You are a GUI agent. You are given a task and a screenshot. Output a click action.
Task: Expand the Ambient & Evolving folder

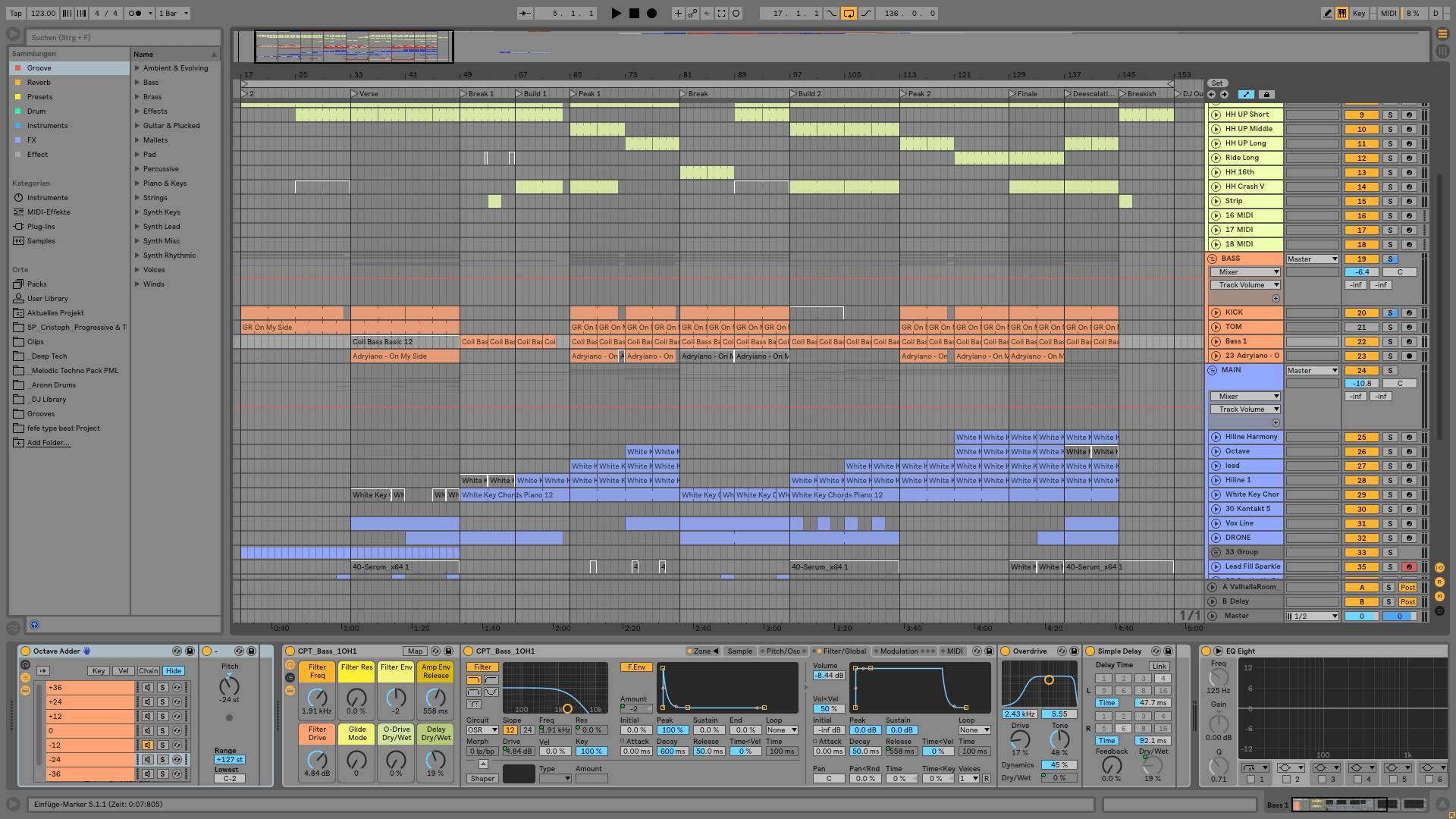click(137, 68)
